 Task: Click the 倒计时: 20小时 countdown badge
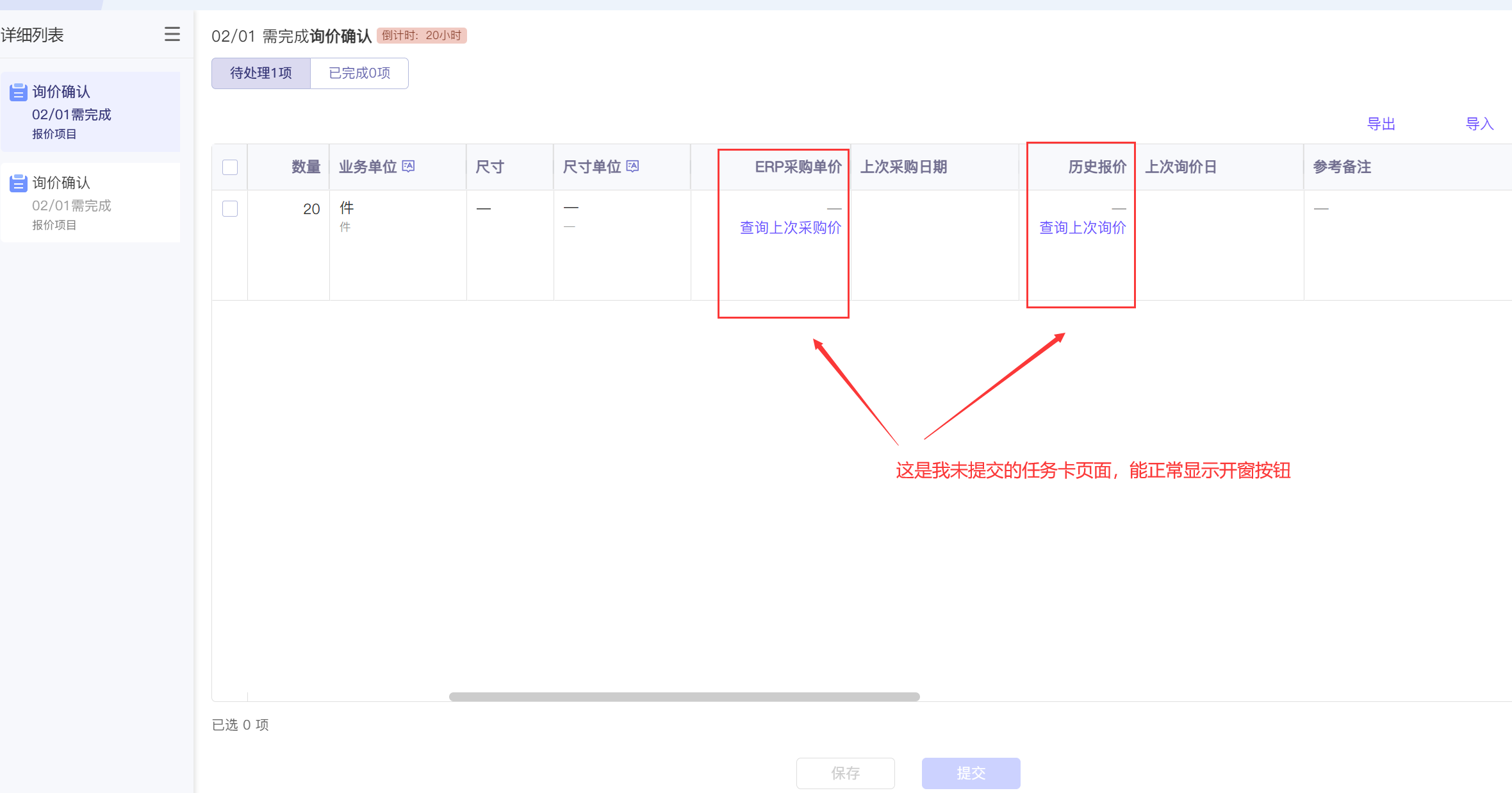click(422, 35)
